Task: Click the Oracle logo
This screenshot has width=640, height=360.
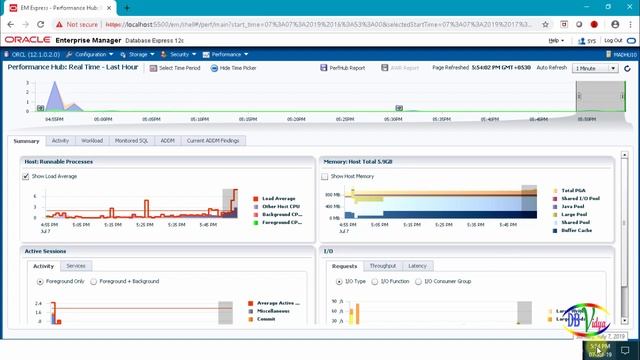Action: 28,40
